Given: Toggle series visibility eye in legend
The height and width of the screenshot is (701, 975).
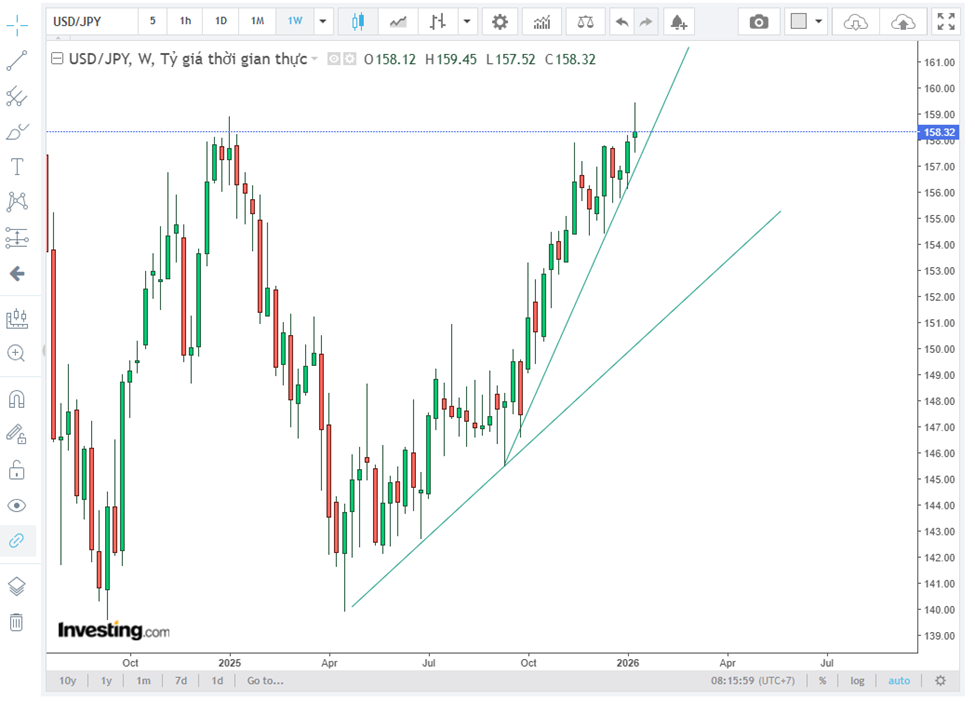Looking at the screenshot, I should (334, 59).
